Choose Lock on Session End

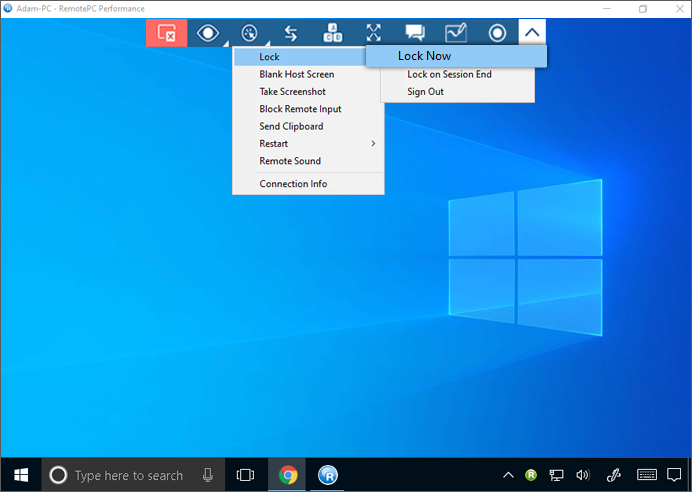click(449, 74)
